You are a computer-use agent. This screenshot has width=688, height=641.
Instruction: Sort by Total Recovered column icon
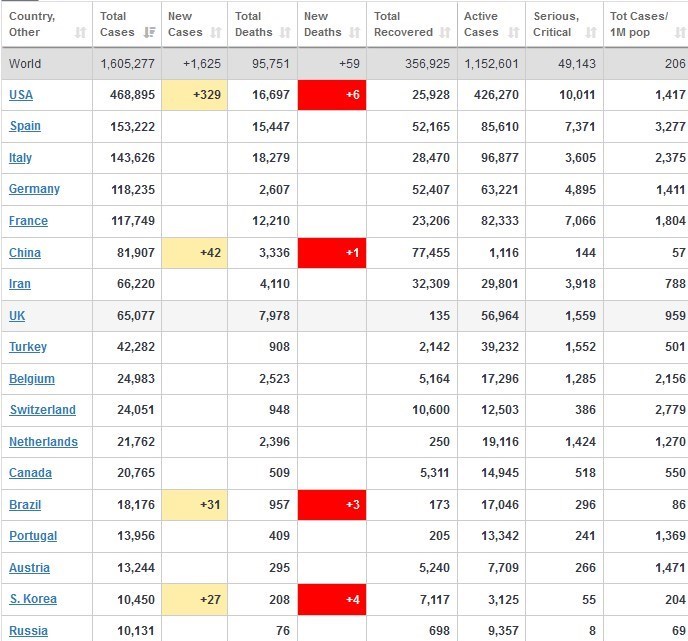pyautogui.click(x=445, y=32)
